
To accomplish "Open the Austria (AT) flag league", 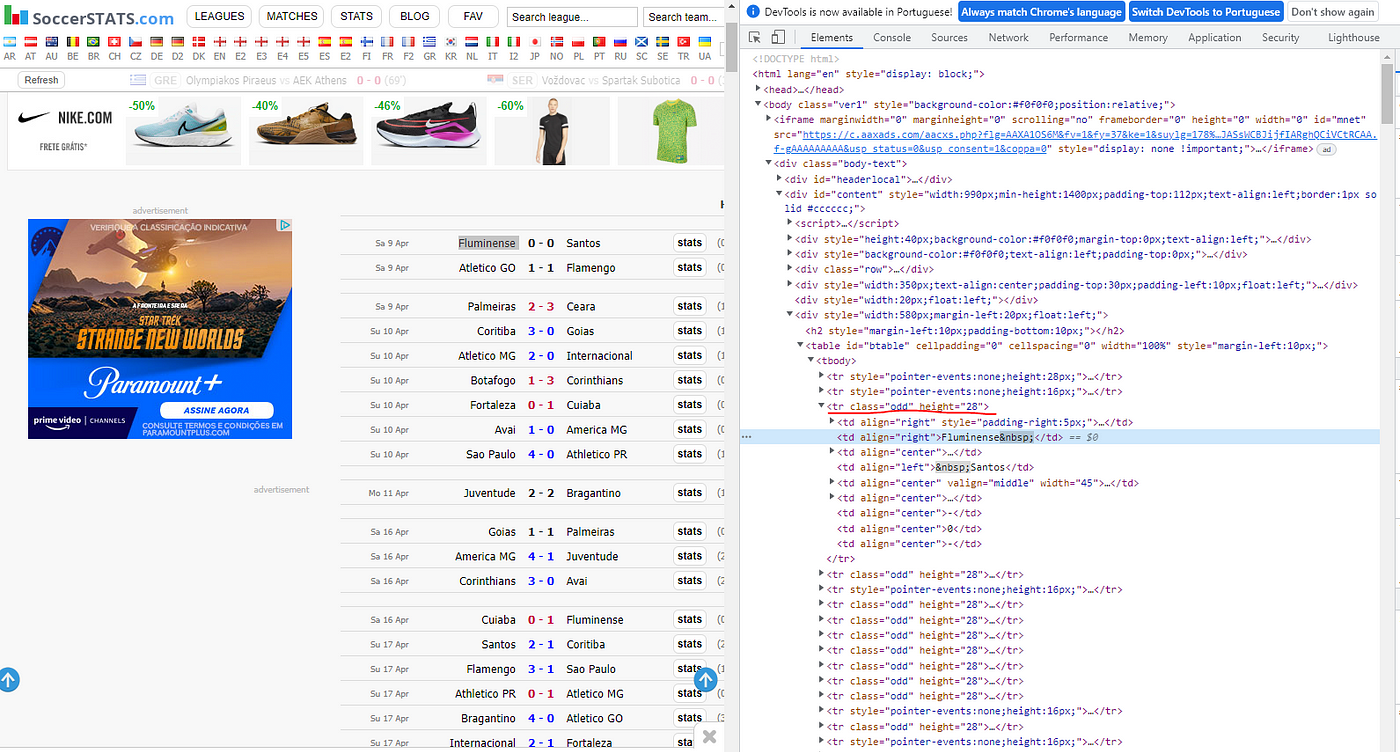I will point(30,42).
